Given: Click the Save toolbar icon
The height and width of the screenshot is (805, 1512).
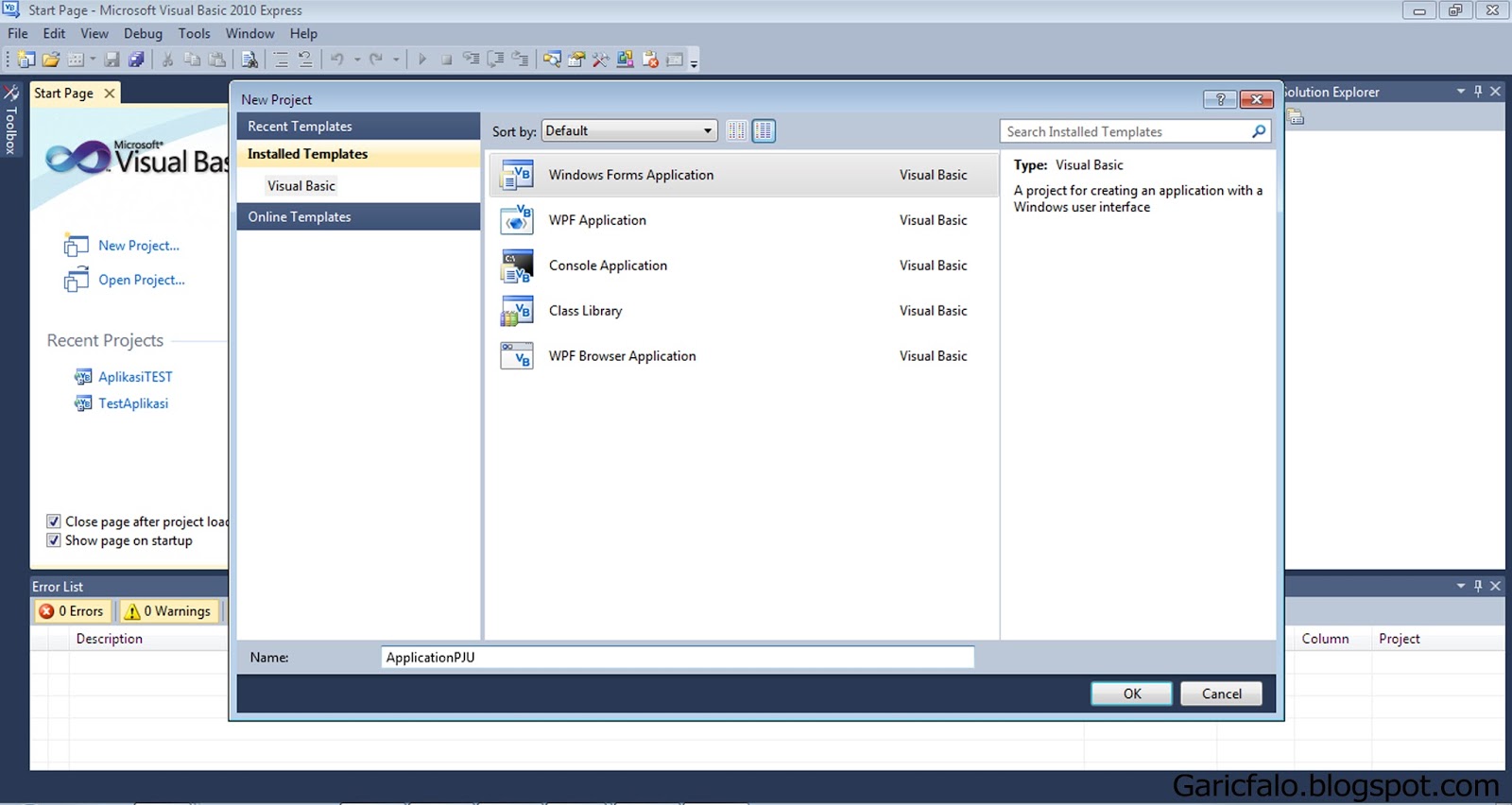Looking at the screenshot, I should [x=112, y=60].
